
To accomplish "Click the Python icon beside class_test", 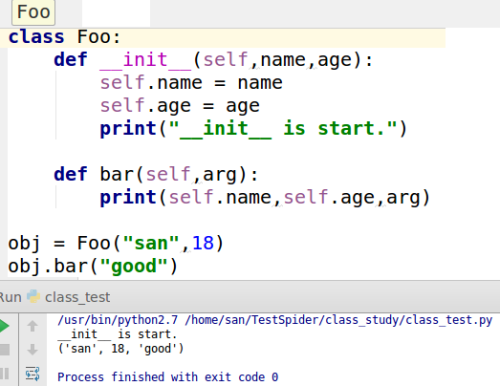I will pyautogui.click(x=33, y=296).
